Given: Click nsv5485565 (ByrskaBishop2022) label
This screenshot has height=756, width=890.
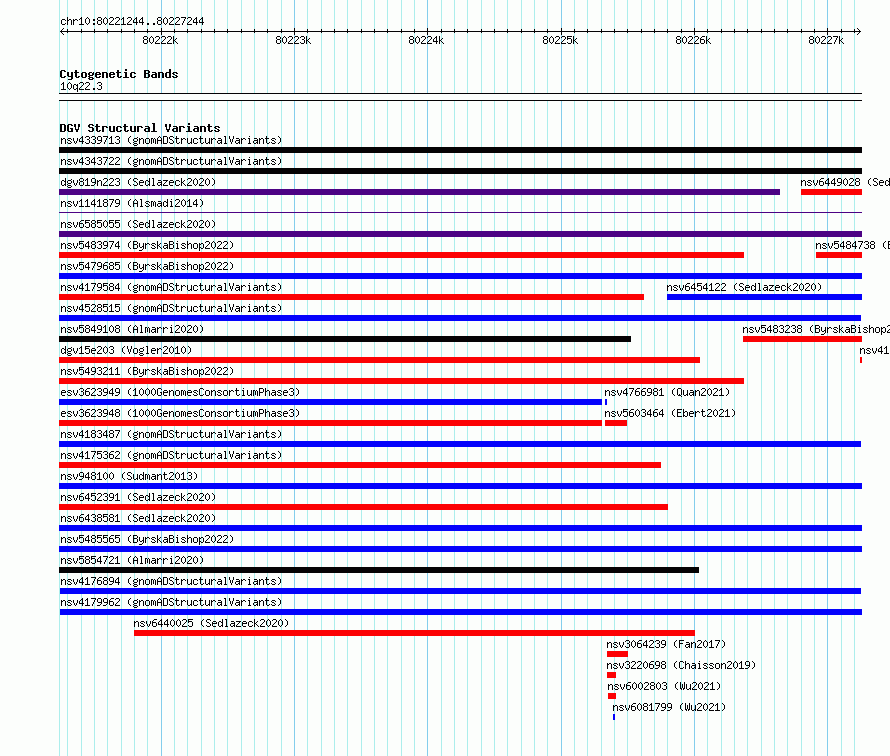Looking at the screenshot, I should click(147, 539).
